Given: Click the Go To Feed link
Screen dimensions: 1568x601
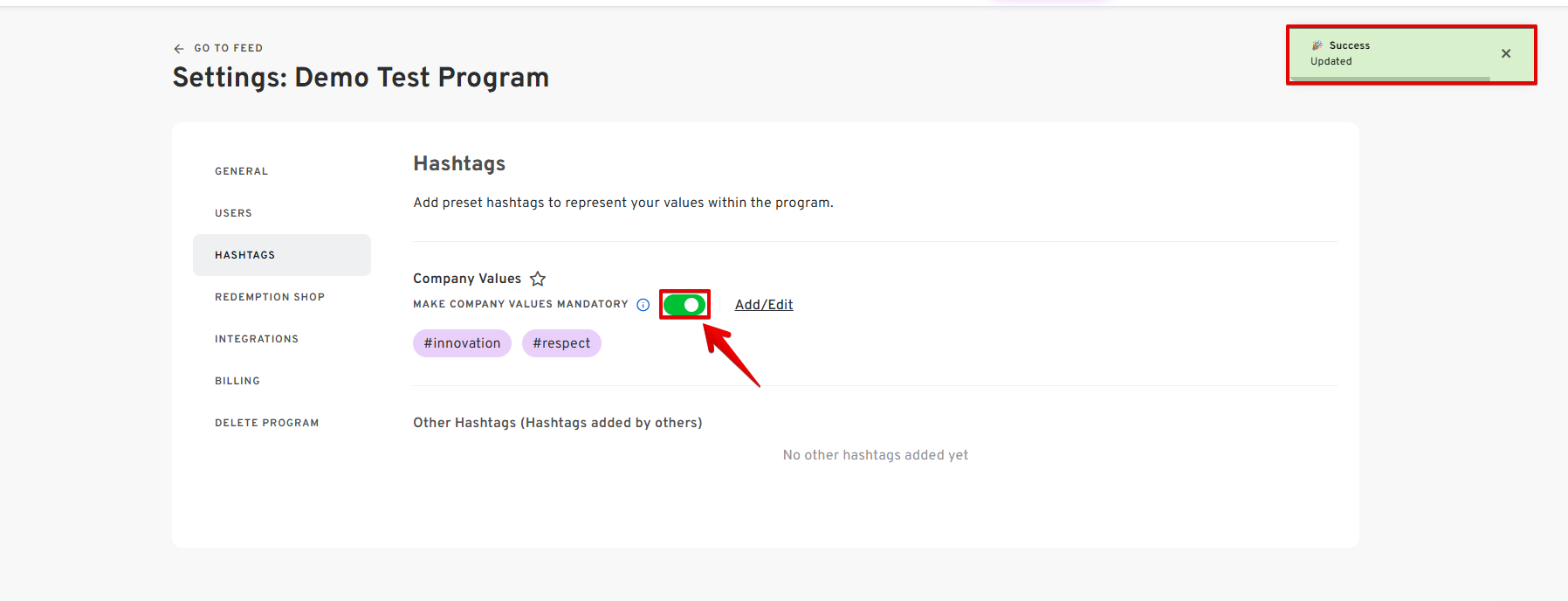Looking at the screenshot, I should (x=228, y=49).
